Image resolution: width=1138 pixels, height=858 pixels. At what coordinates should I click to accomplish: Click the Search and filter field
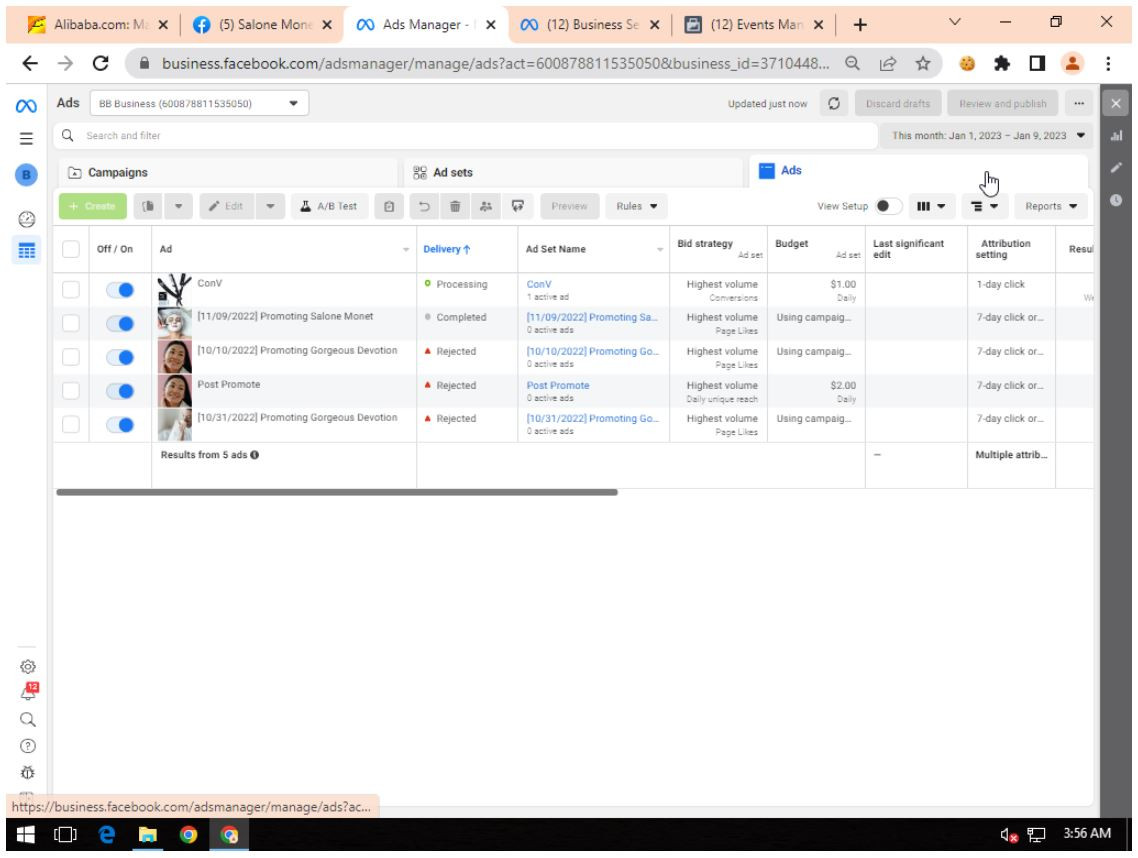pyautogui.click(x=466, y=136)
